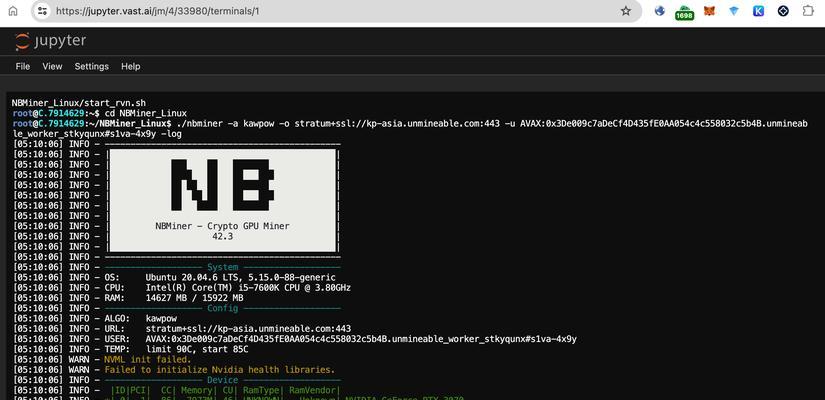This screenshot has height=400, width=825.
Task: Click the version number 42.3
Action: coord(223,236)
